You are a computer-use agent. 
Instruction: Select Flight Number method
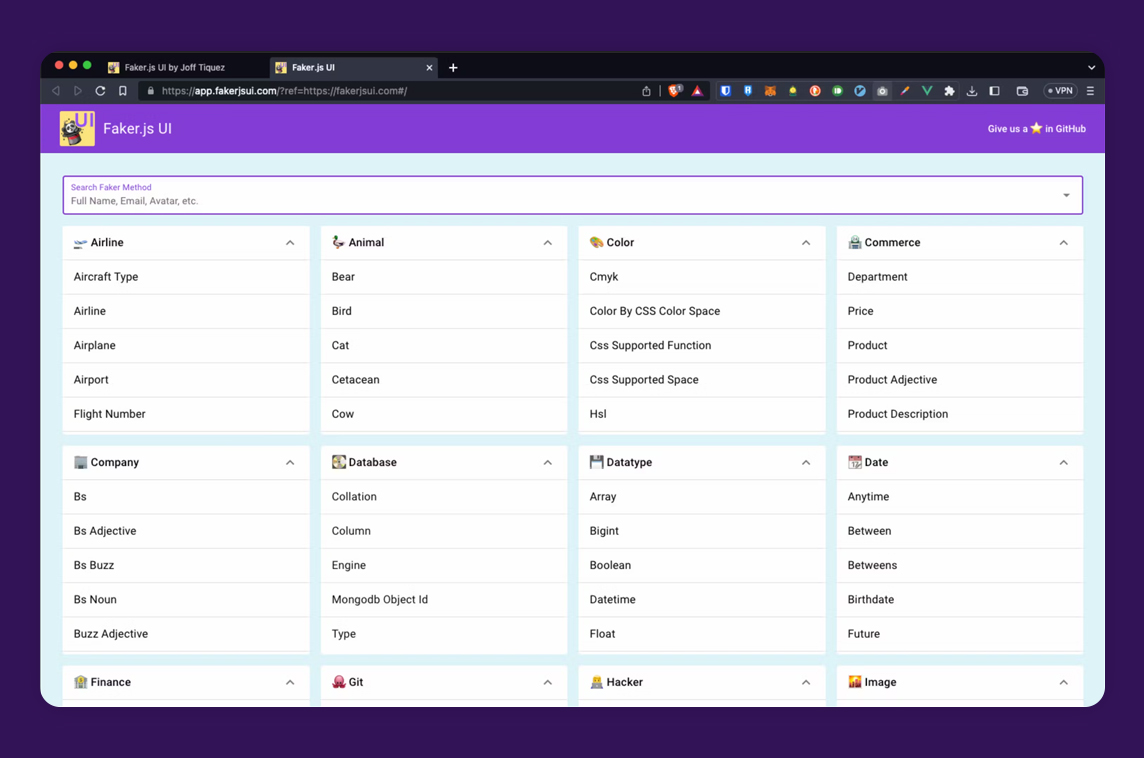186,414
